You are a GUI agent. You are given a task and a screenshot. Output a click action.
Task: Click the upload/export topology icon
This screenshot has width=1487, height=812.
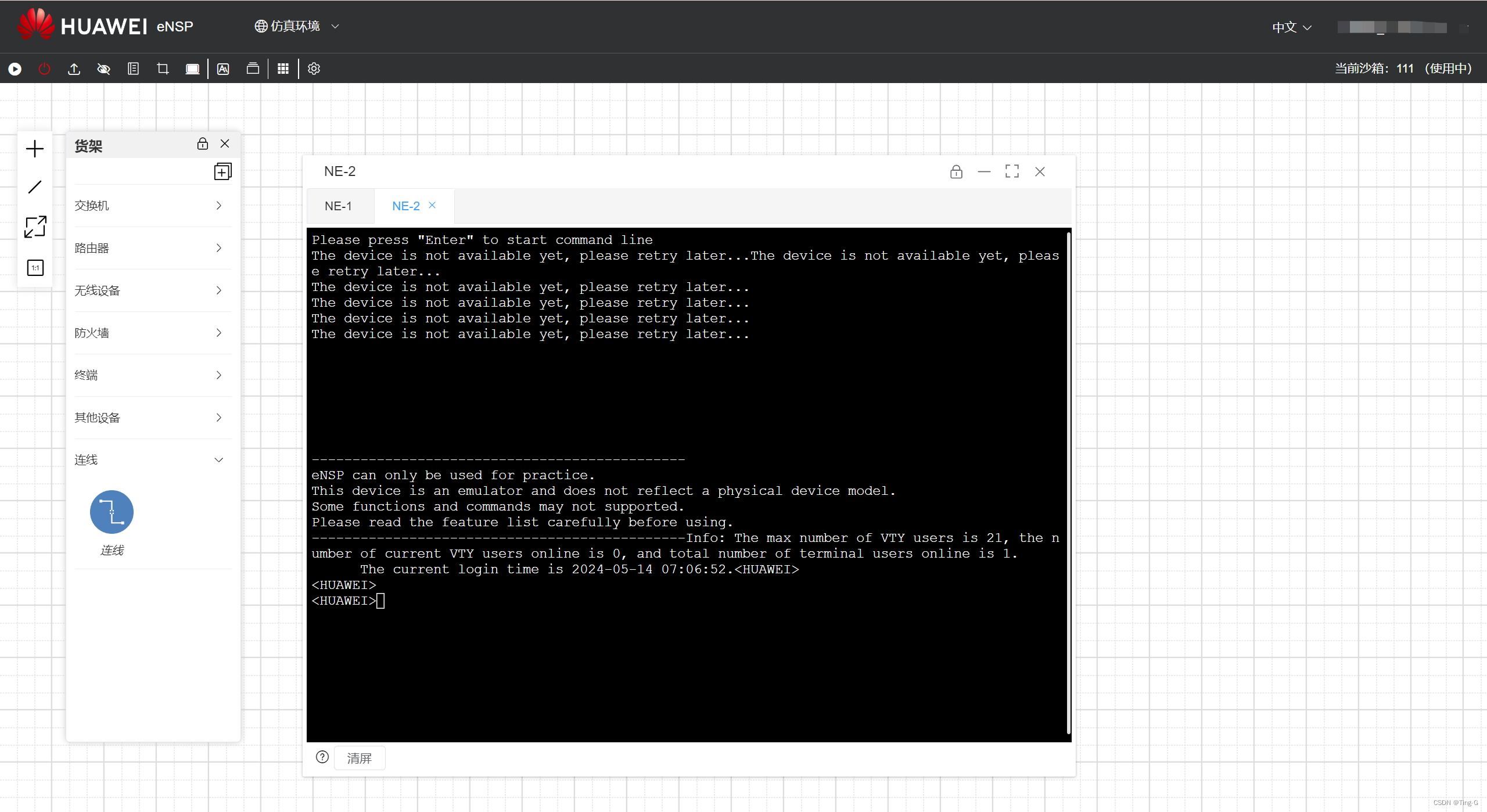click(74, 69)
